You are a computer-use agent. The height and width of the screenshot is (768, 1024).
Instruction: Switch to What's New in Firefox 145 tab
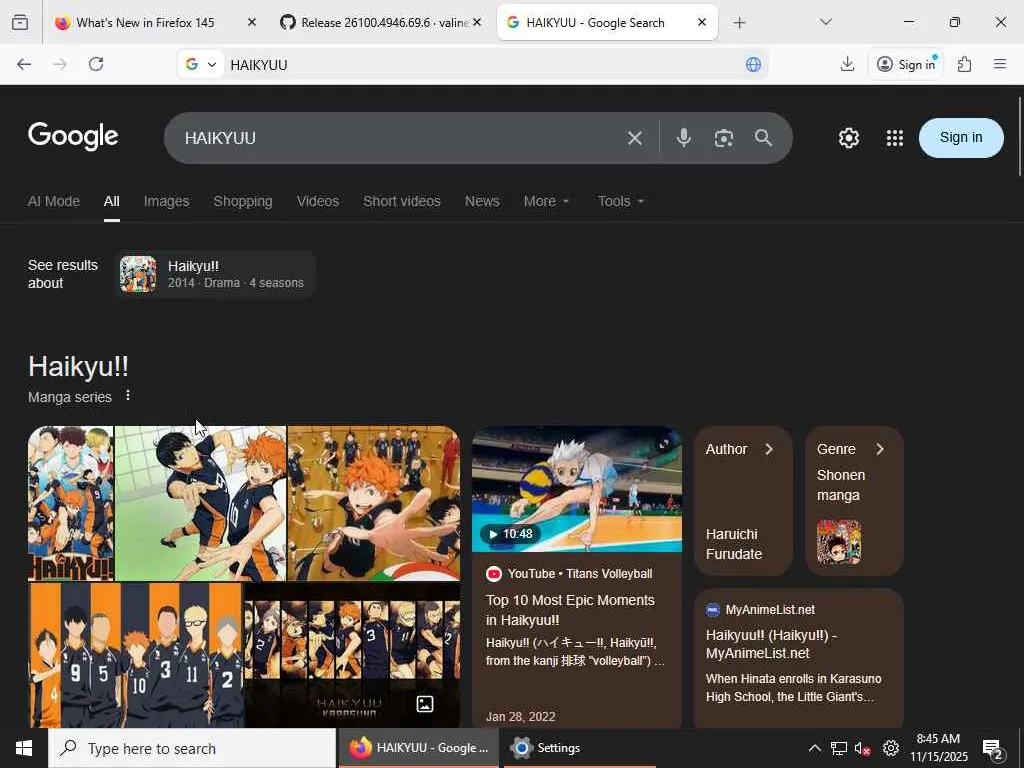tap(145, 23)
